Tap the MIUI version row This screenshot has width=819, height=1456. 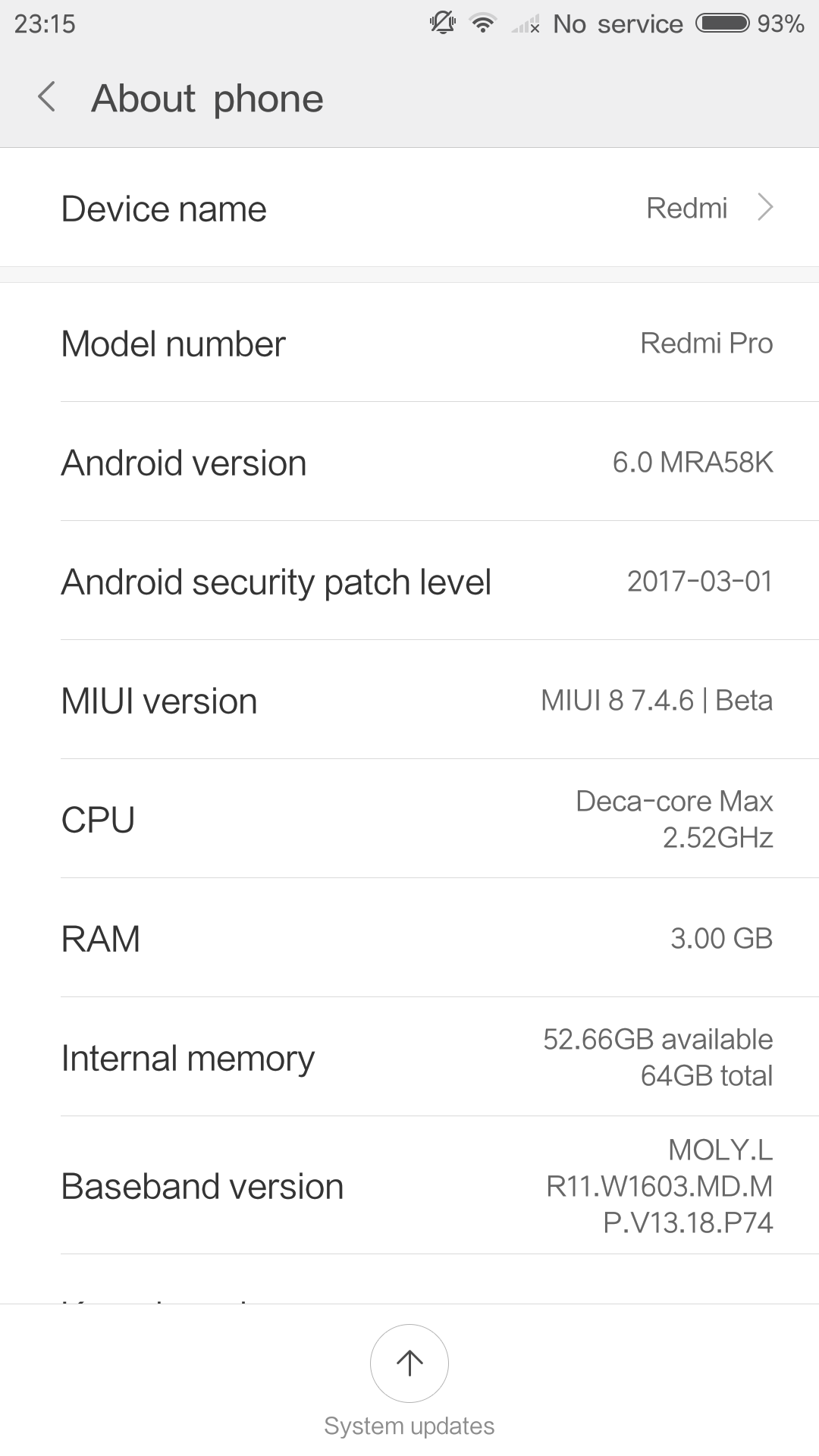click(x=409, y=701)
